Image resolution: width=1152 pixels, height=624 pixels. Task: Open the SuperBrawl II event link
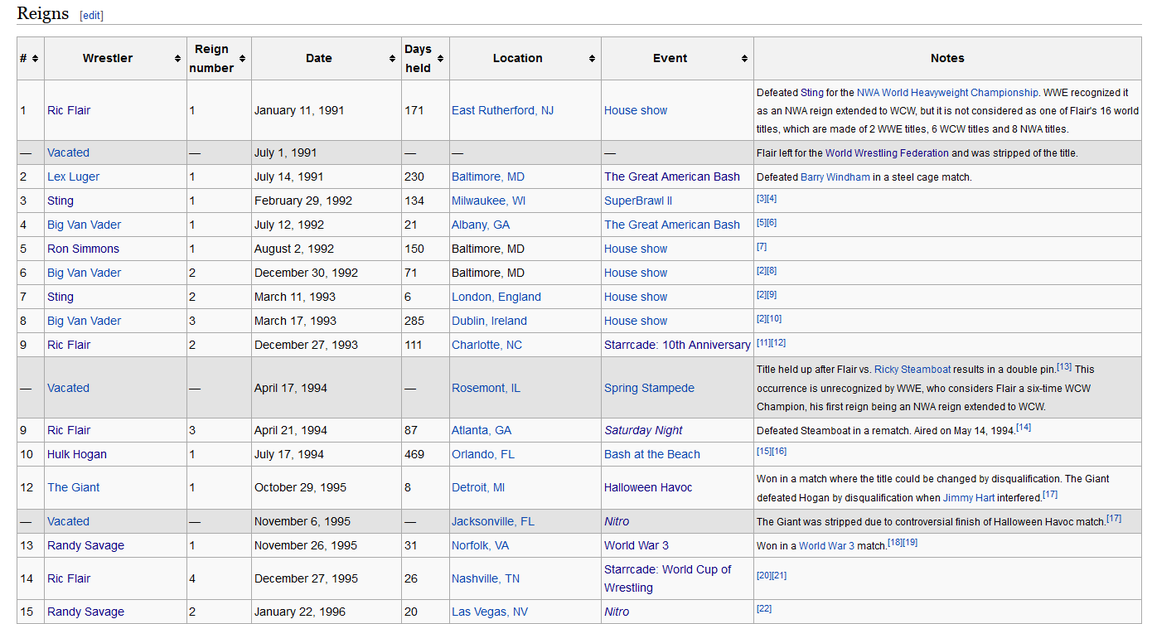click(x=638, y=201)
